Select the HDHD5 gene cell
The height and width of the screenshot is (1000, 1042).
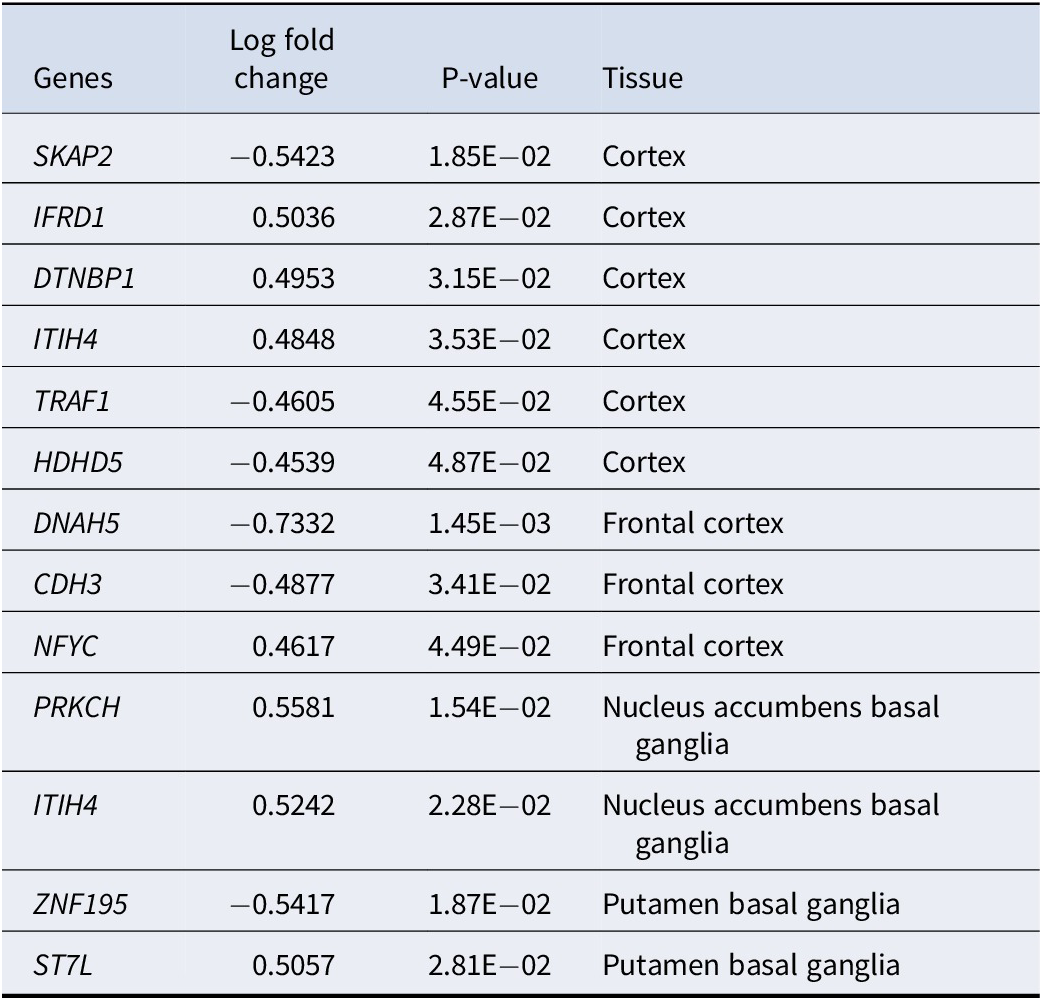coord(78,462)
